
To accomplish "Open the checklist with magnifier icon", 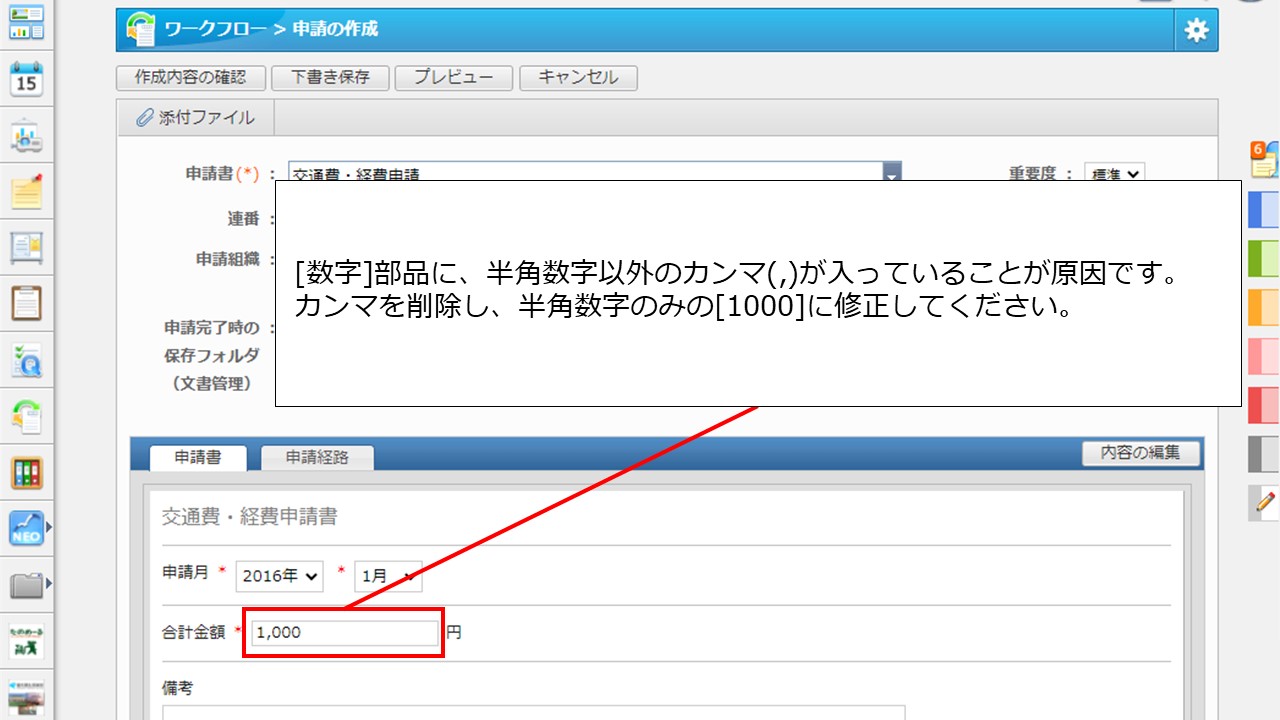I will pyautogui.click(x=27, y=360).
